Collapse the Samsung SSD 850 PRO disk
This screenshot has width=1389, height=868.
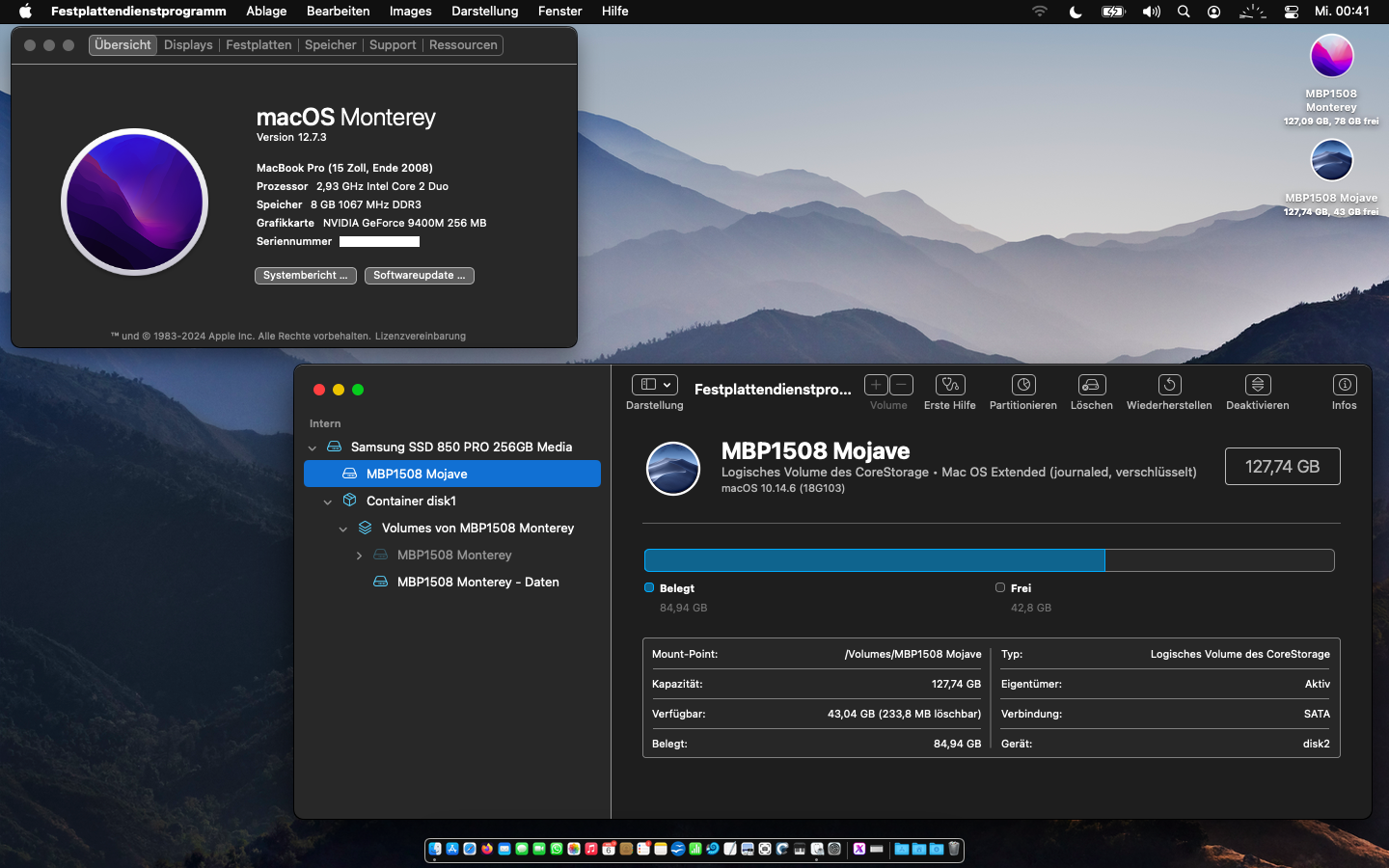[312, 448]
